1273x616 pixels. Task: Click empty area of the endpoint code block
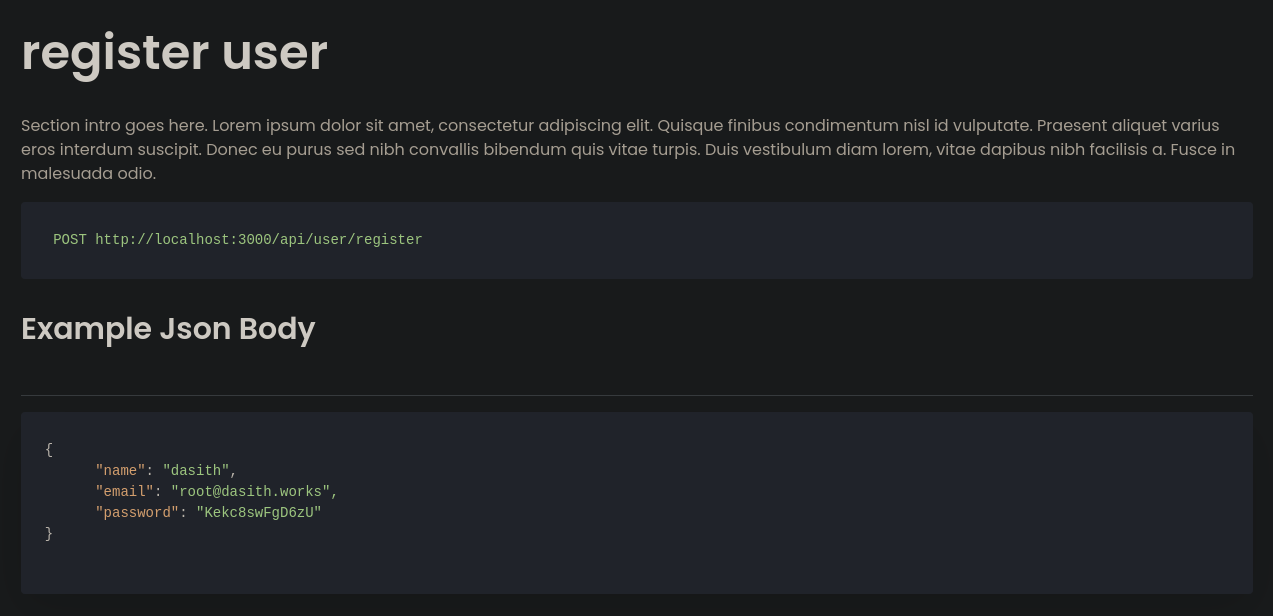[x=840, y=240]
